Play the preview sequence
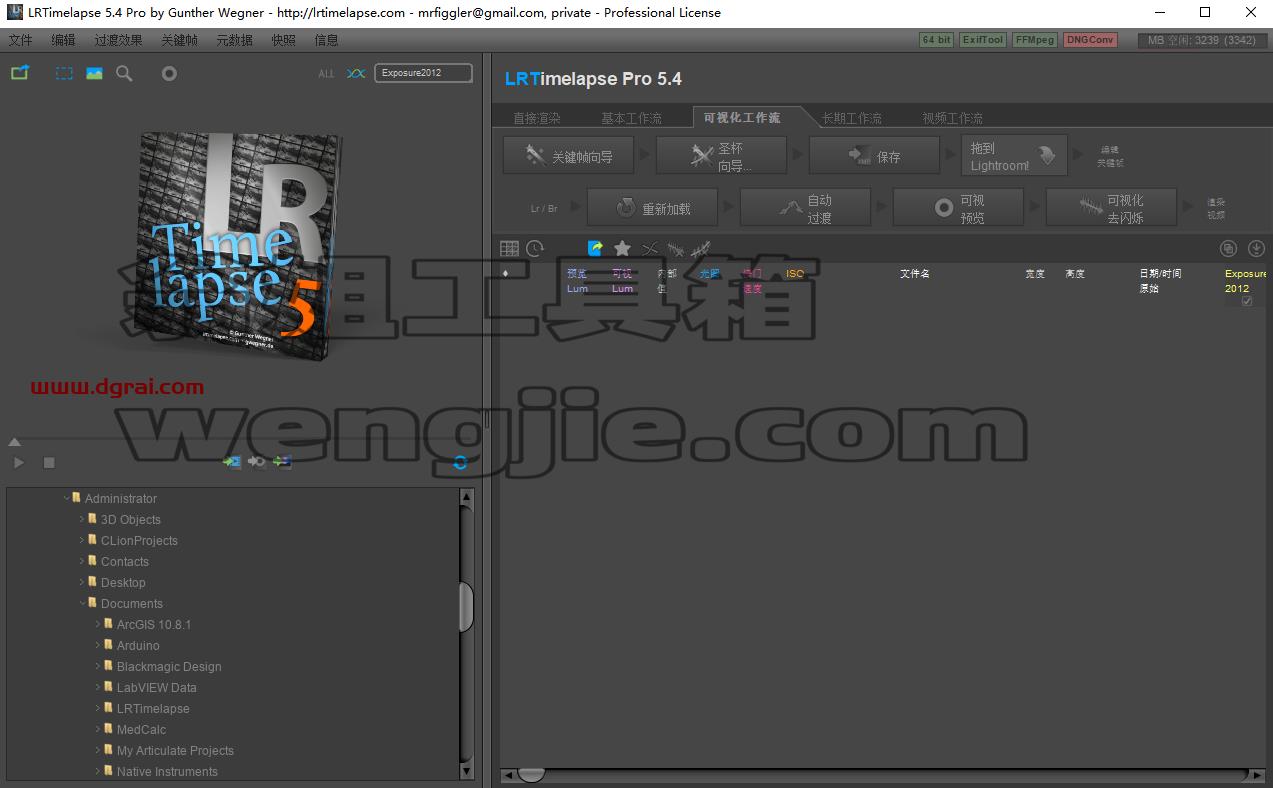This screenshot has width=1273, height=788. click(x=19, y=462)
